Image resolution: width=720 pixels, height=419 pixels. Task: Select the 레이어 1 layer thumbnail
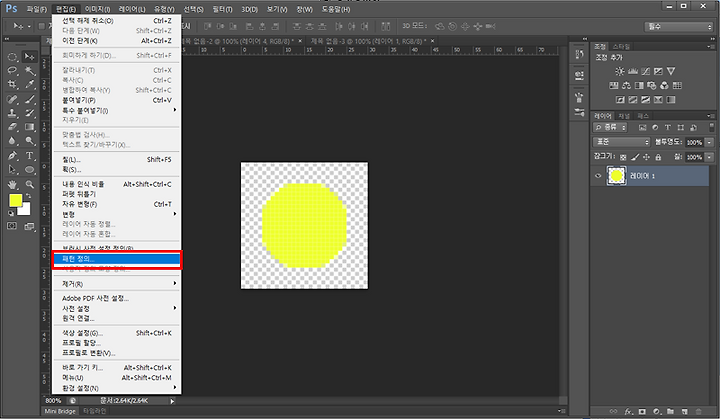tap(616, 176)
